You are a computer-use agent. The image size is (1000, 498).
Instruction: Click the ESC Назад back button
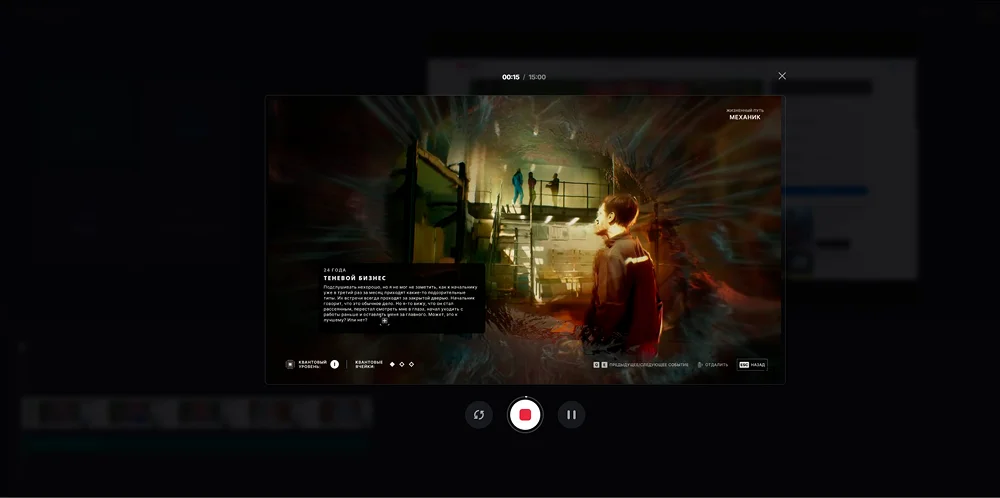click(x=752, y=365)
